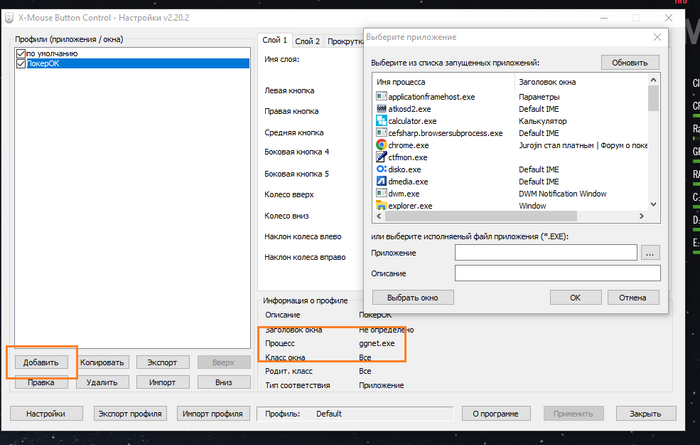
Task: Click the atkosd2.exe process icon
Action: (x=381, y=108)
